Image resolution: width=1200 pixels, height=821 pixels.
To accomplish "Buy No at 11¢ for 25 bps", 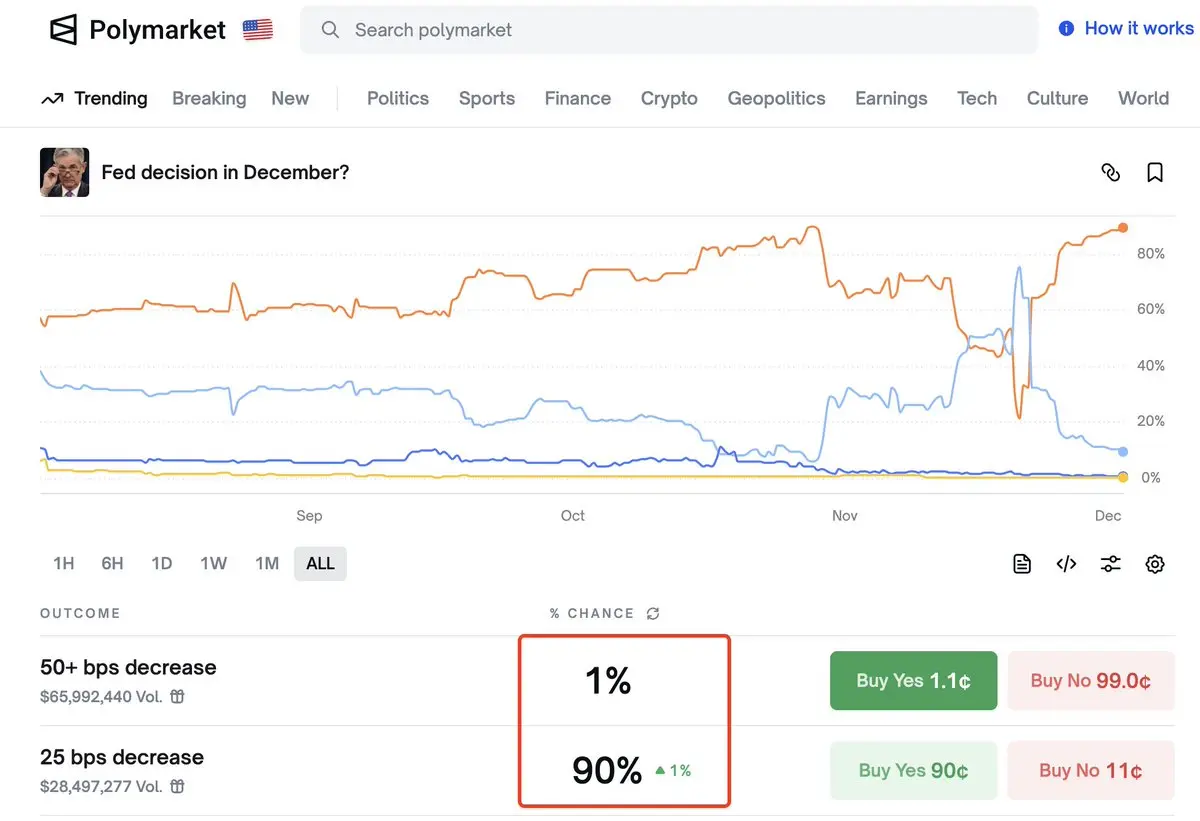I will 1090,770.
